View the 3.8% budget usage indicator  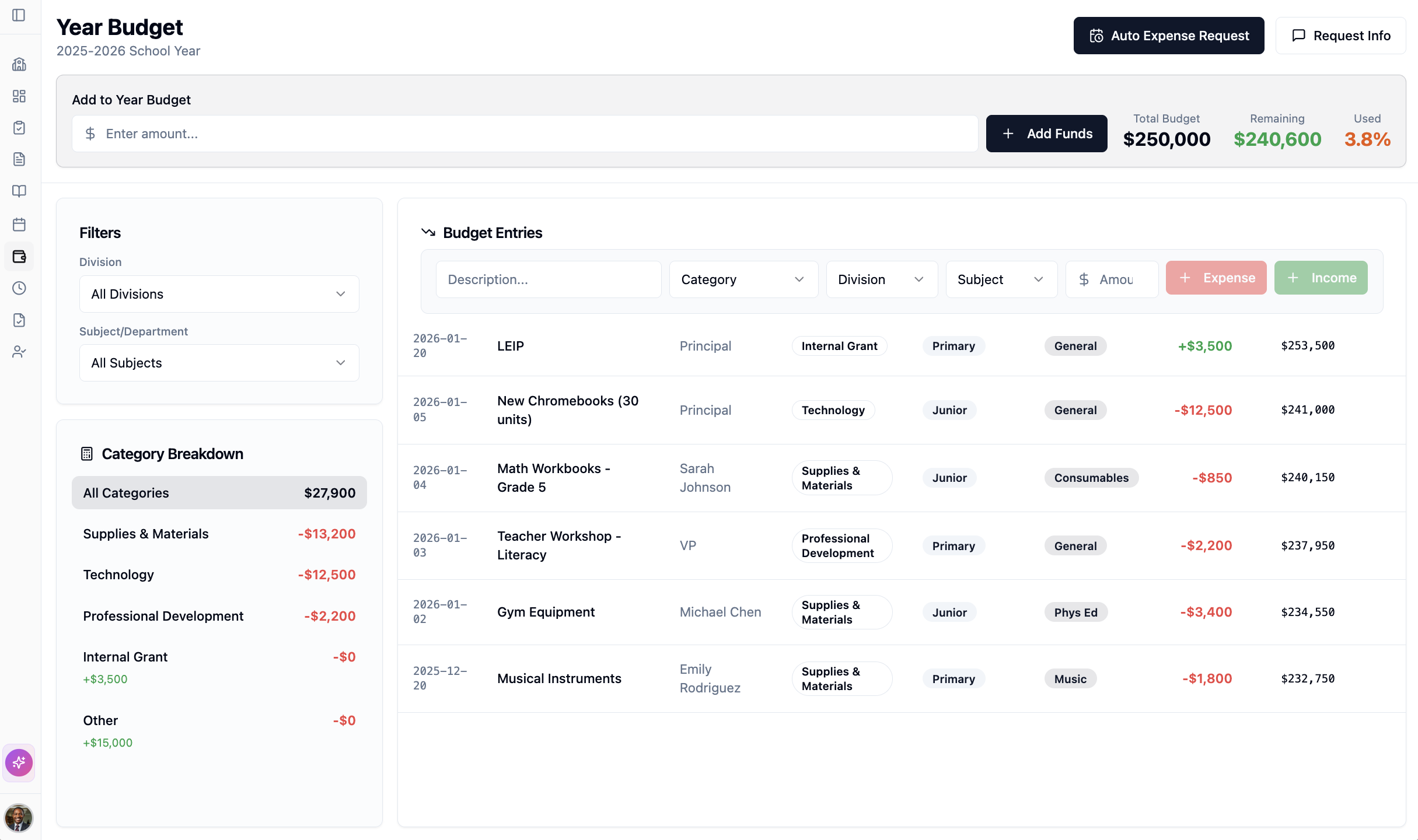pos(1367,139)
